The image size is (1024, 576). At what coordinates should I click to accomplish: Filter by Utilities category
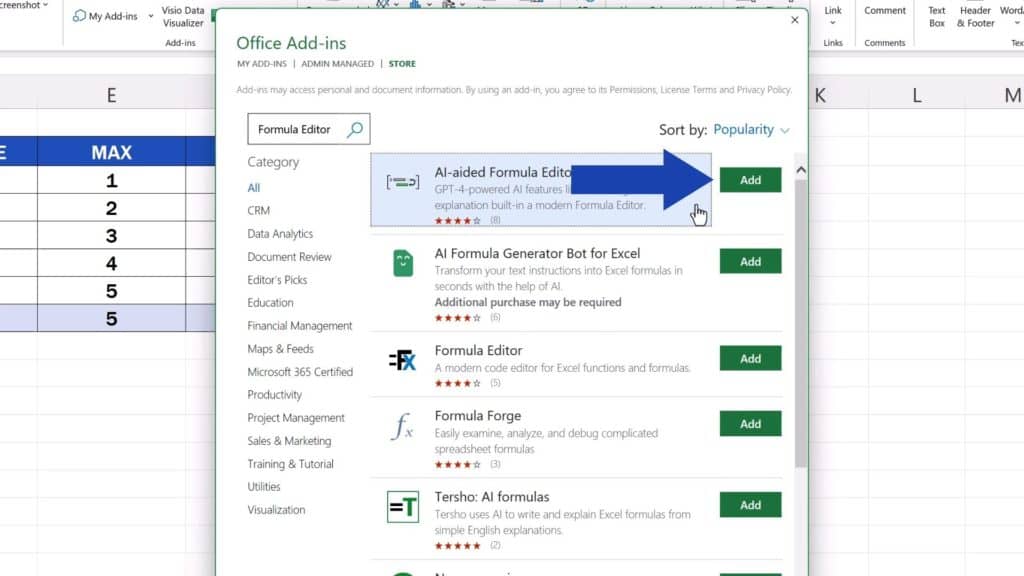[x=264, y=487]
